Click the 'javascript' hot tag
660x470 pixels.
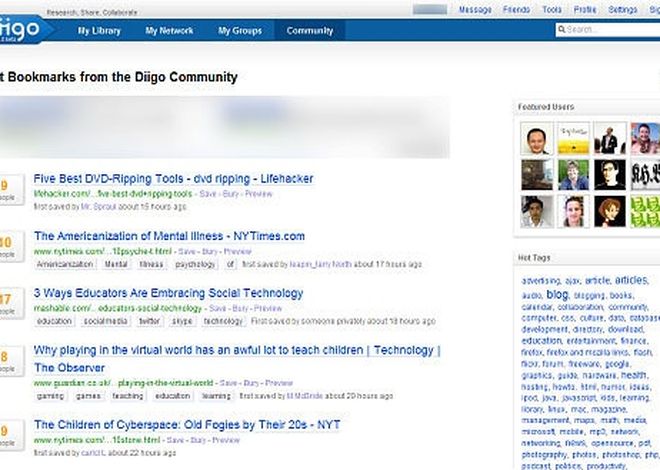point(579,398)
